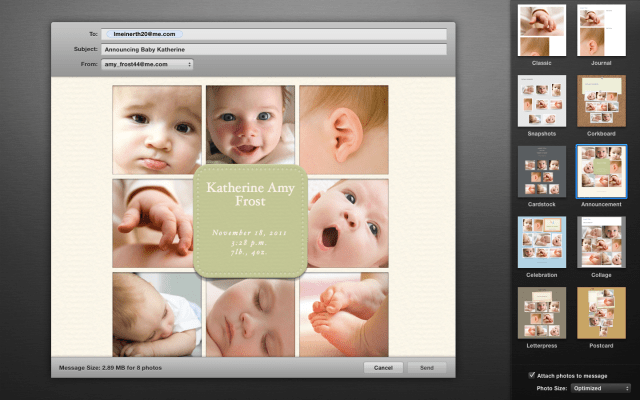Screen dimensions: 640x400
Task: Click the Corkboard theme label
Action: click(x=601, y=134)
